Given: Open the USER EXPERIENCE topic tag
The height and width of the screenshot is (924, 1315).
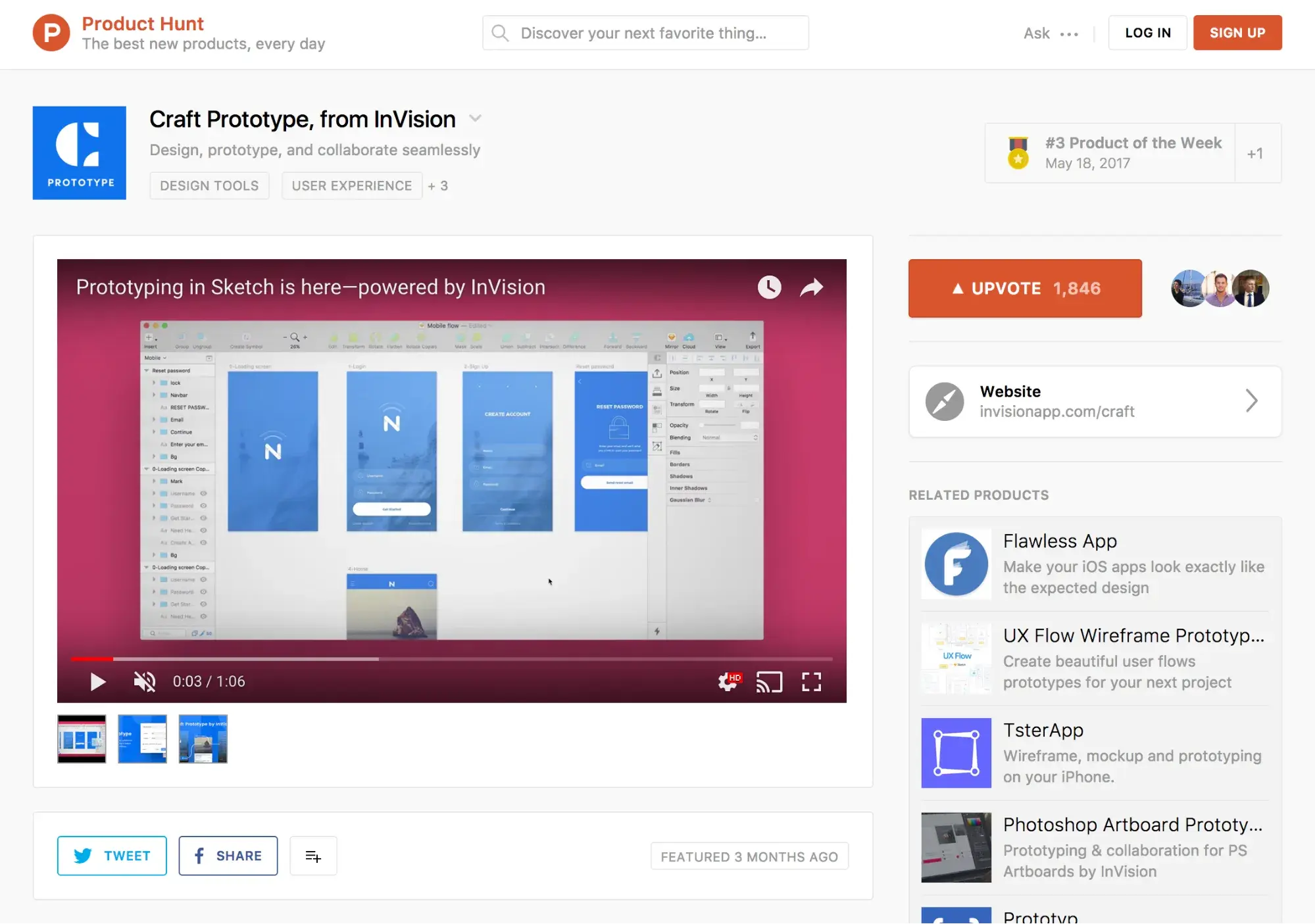Looking at the screenshot, I should point(352,186).
